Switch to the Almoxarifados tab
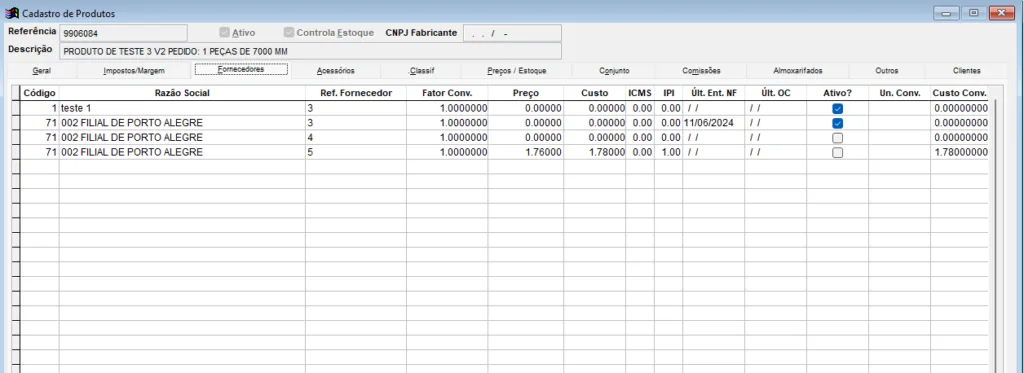Screen dimensions: 1024x373 (x=797, y=71)
